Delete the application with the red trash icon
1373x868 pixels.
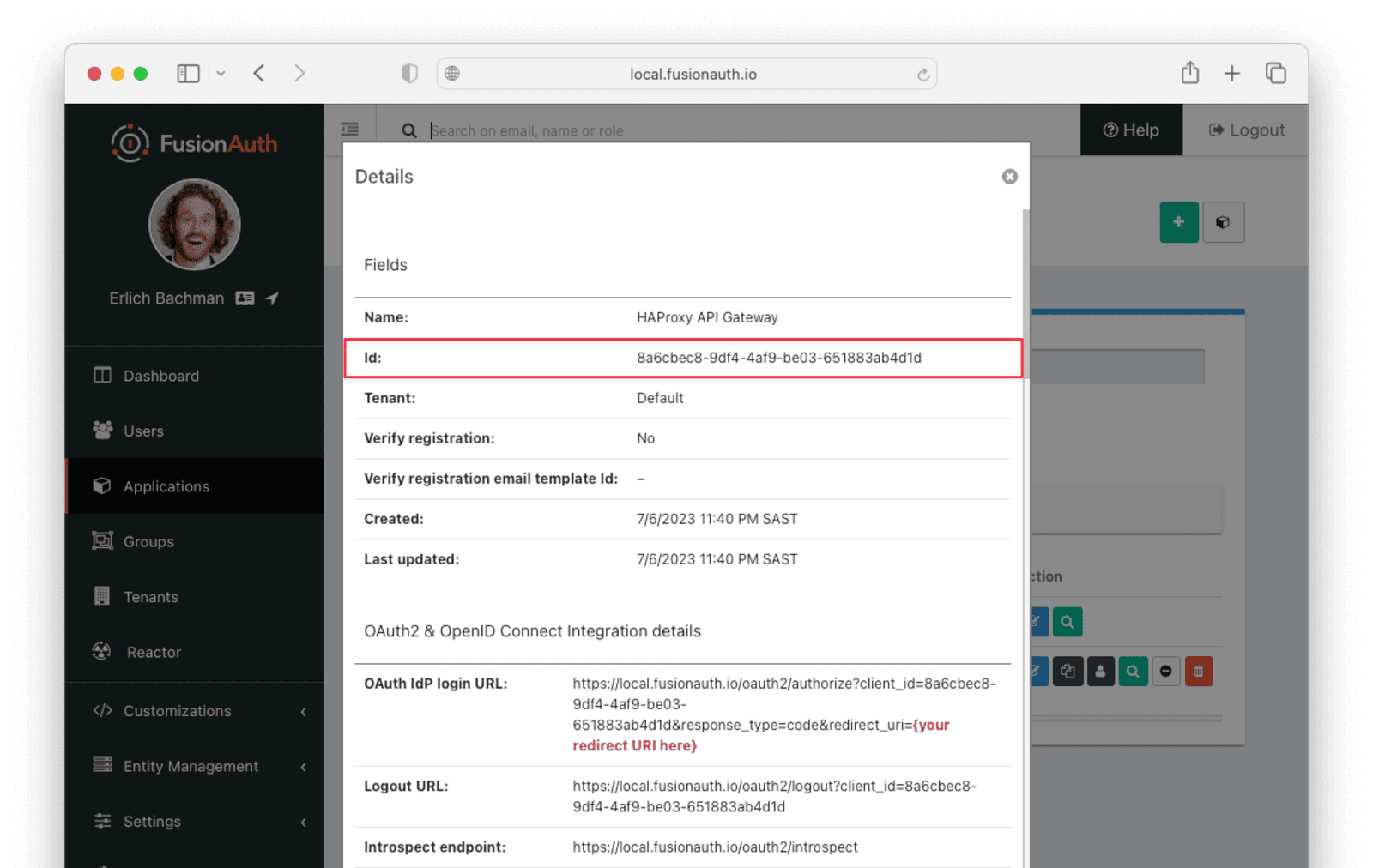[1199, 672]
